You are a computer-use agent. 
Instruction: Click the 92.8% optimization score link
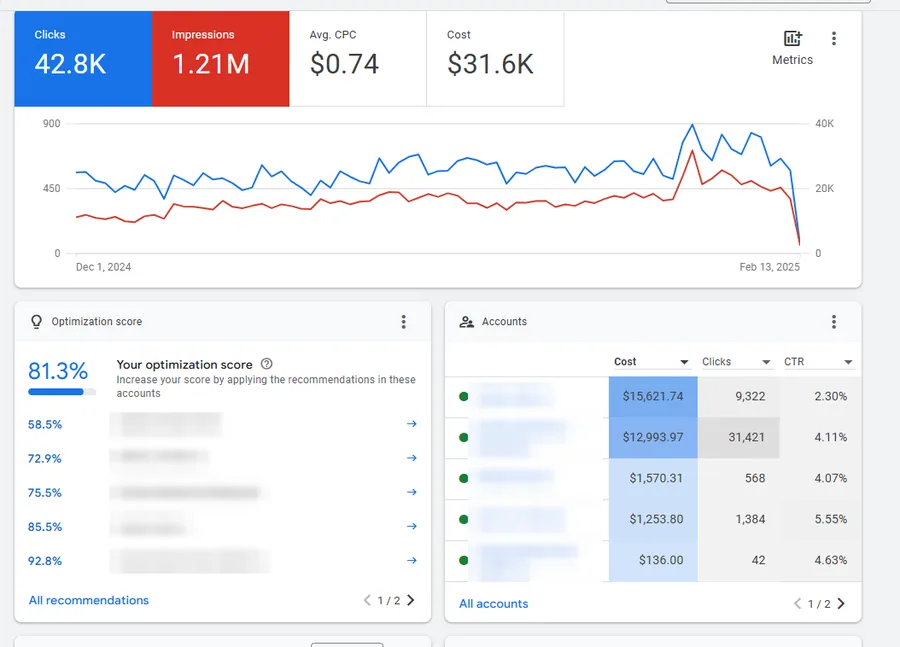45,561
